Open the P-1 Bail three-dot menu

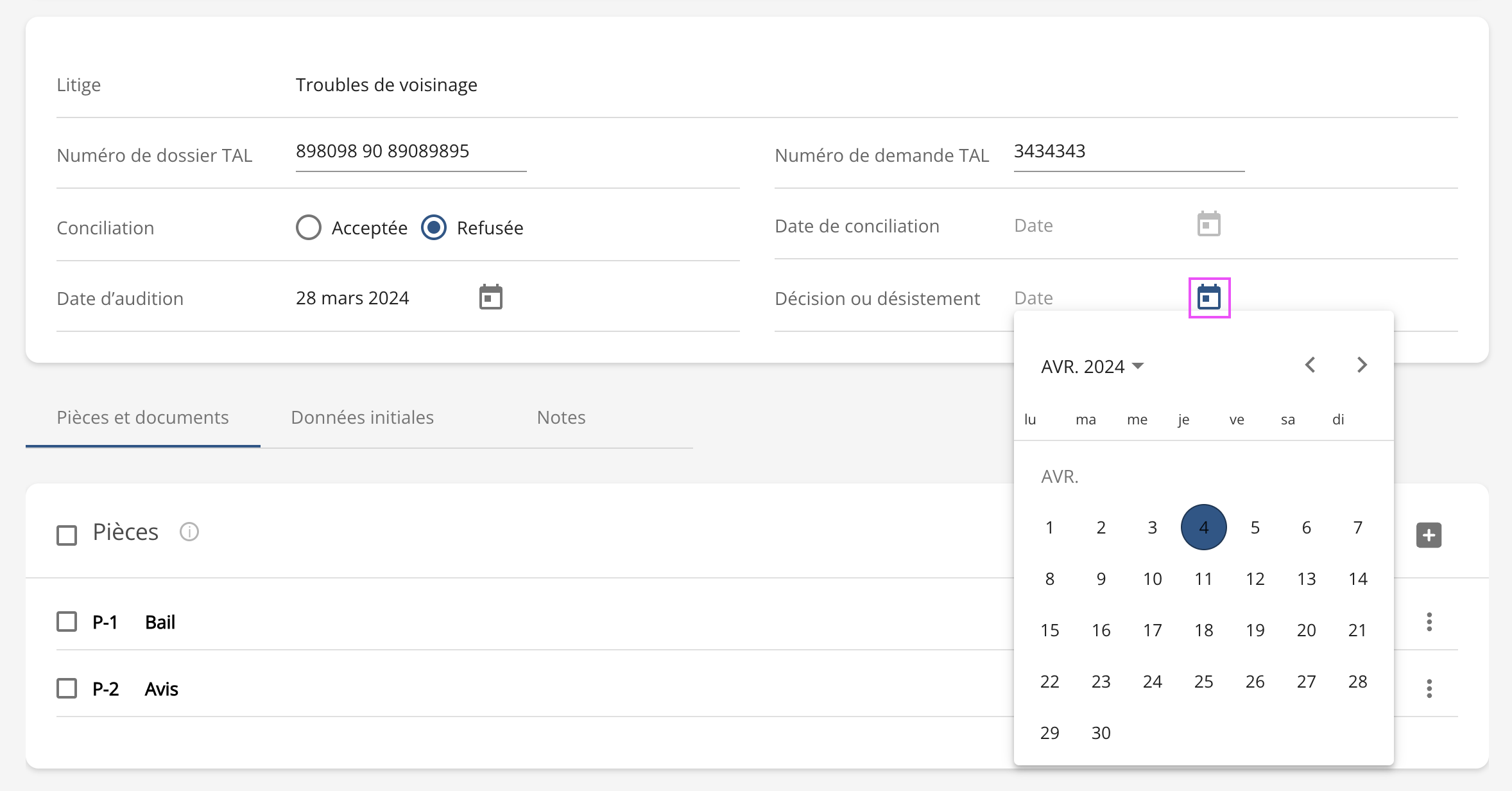click(x=1429, y=621)
